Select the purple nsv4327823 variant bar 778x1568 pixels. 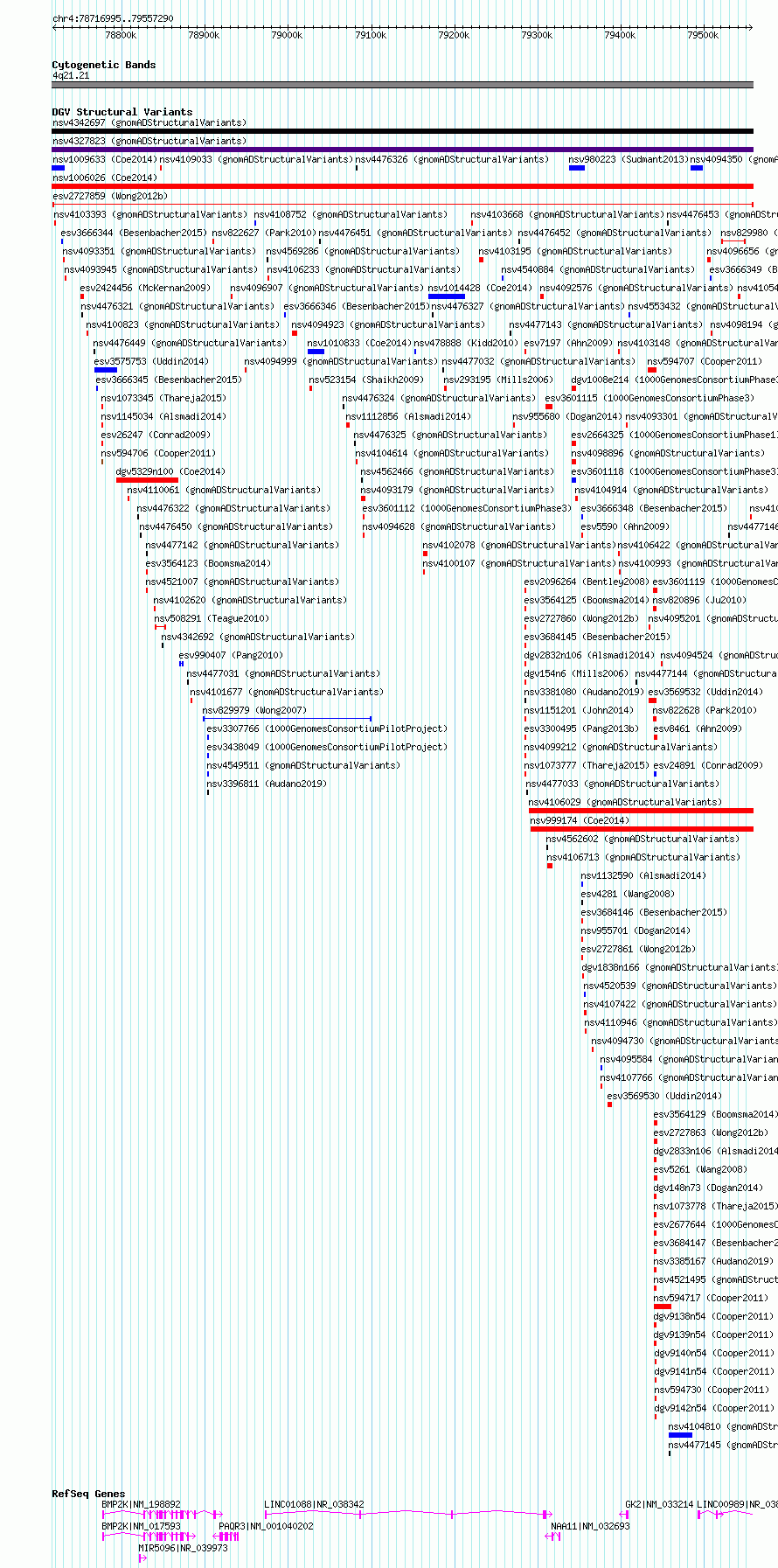[x=402, y=150]
